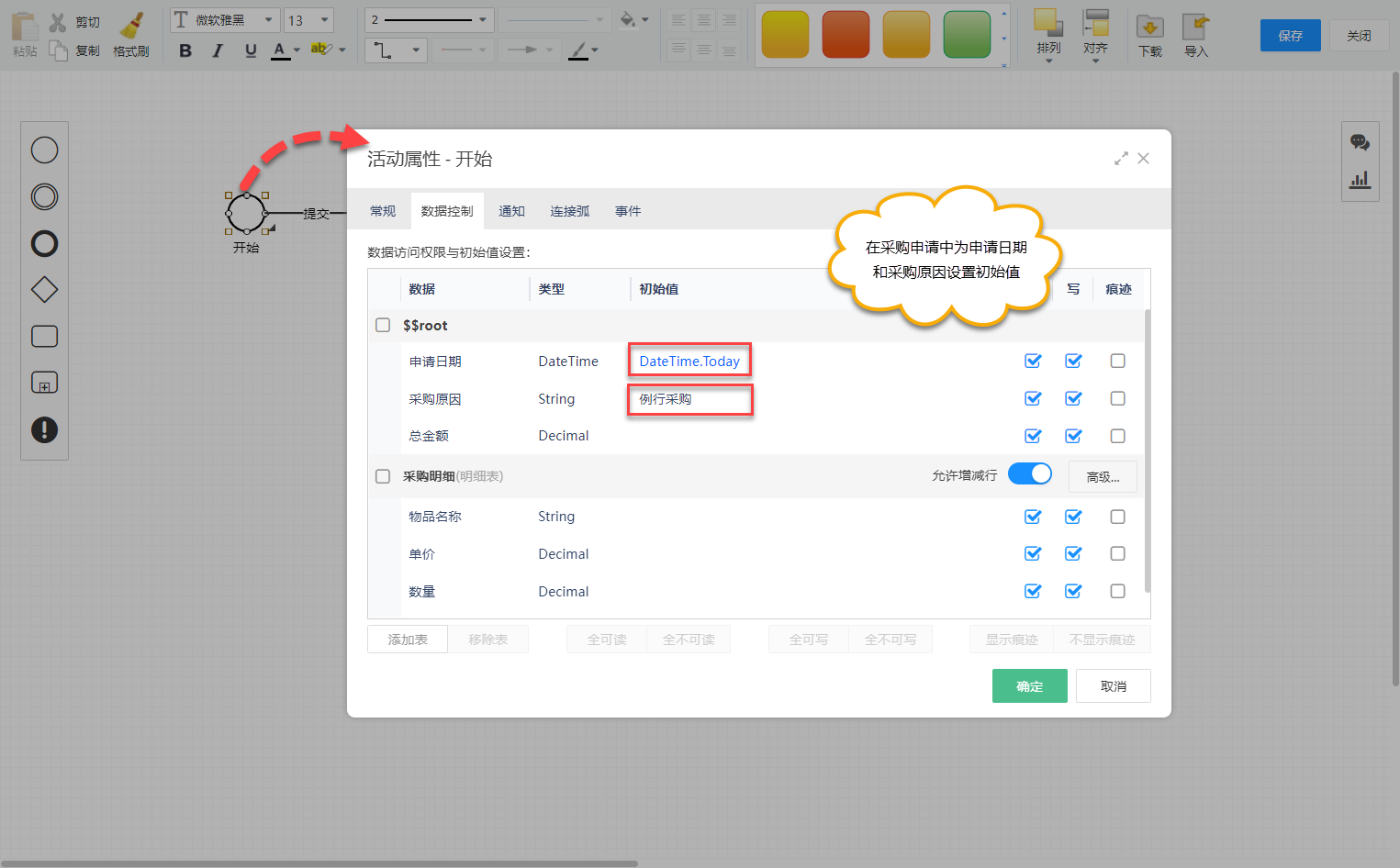Expand the font color dropdown arrow
This screenshot has width=1400, height=868.
click(x=297, y=50)
